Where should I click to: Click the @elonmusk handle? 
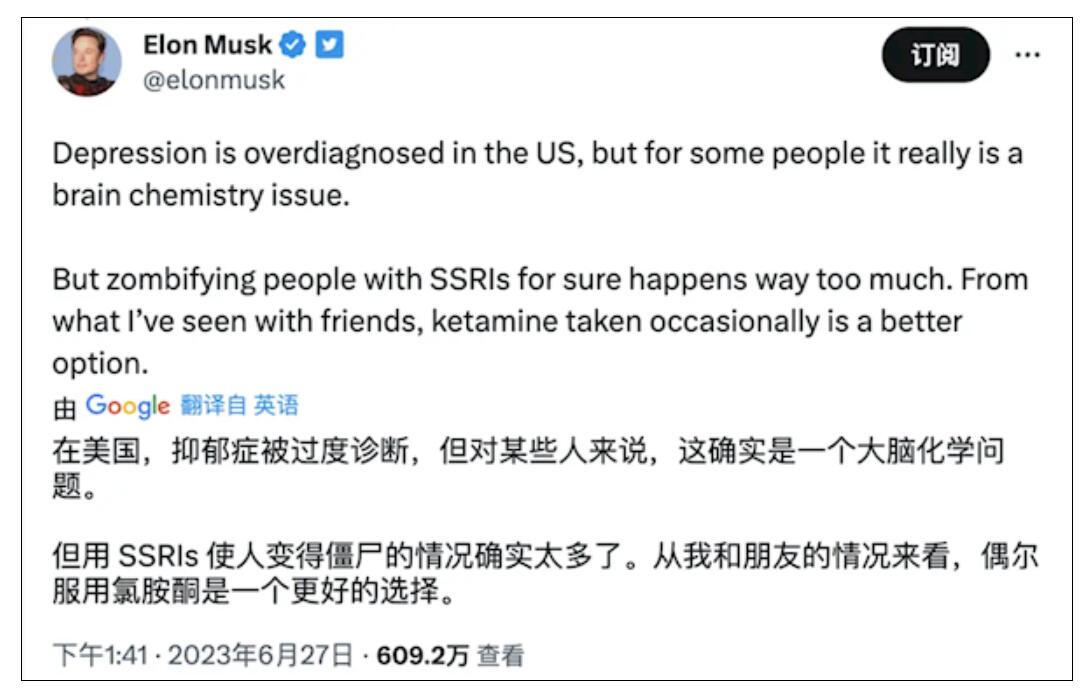click(214, 80)
